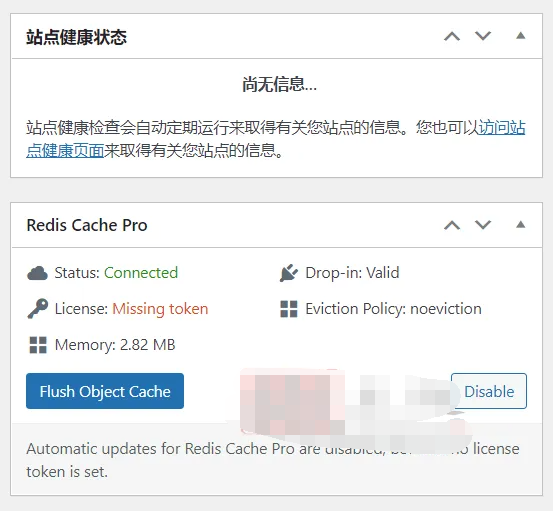Click the Eviction Policy noeviction text
Screen dimensions: 553x511
pyautogui.click(x=393, y=309)
